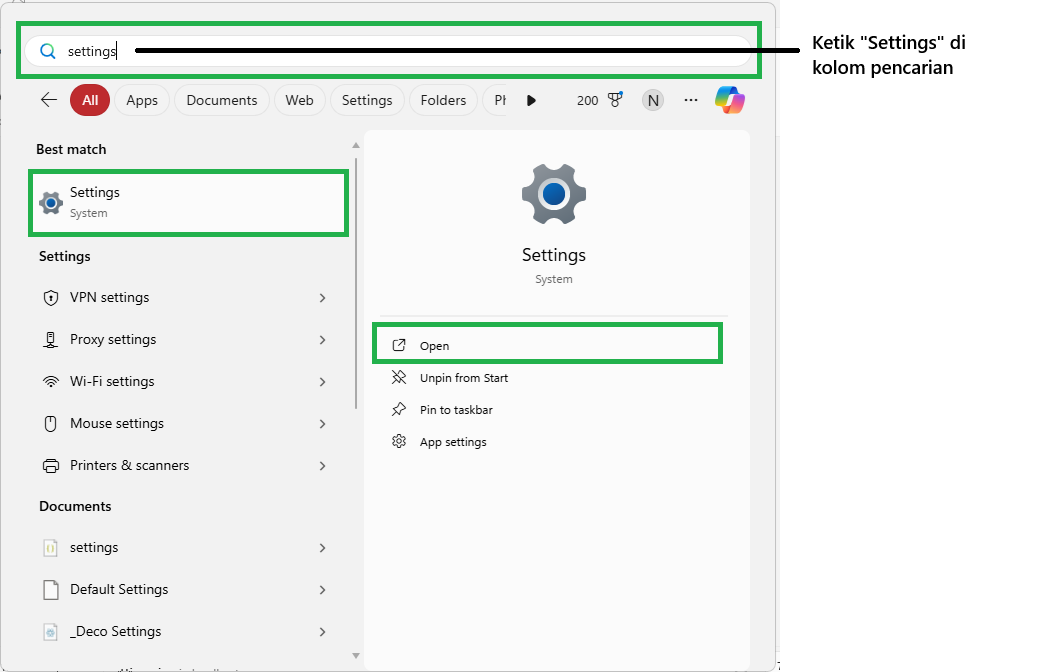Expand Default Settings chevron
1048x672 pixels.
click(323, 590)
